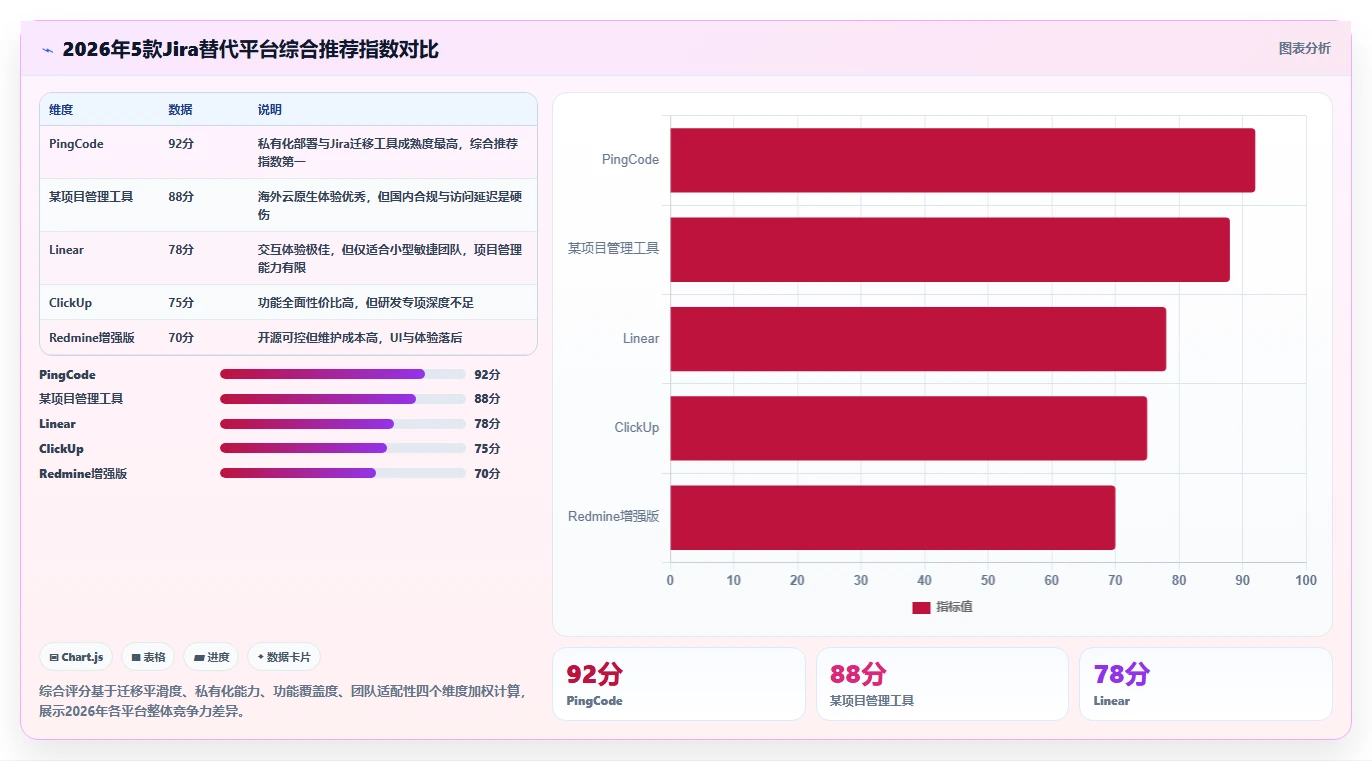
Task: Click the Linear 78分 progress bar
Action: tap(343, 424)
